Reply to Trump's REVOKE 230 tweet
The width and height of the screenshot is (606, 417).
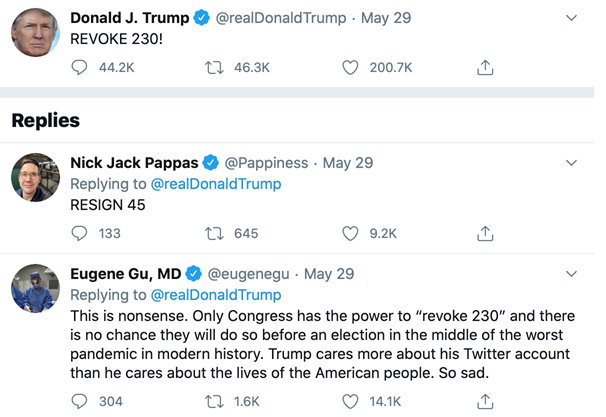80,68
